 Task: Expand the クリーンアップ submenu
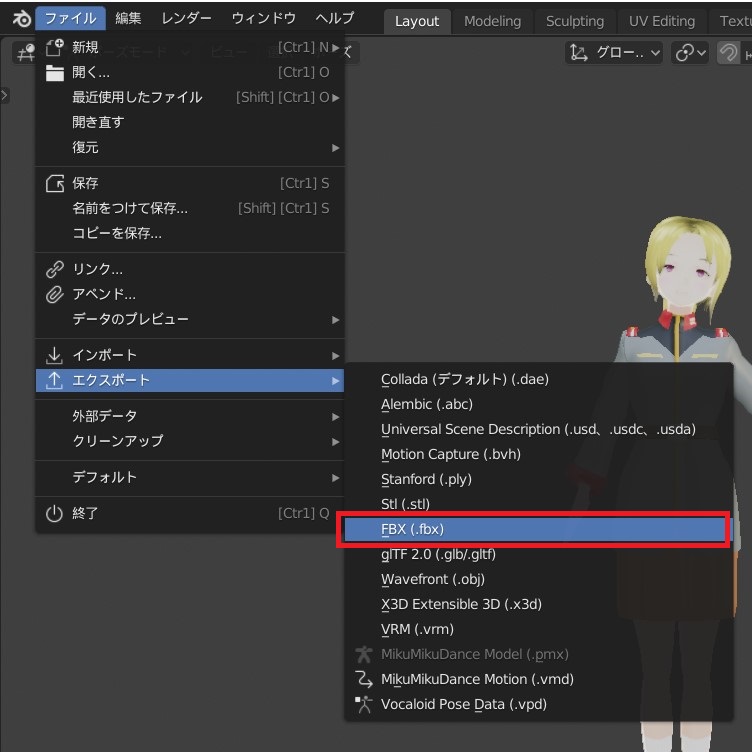click(190, 441)
